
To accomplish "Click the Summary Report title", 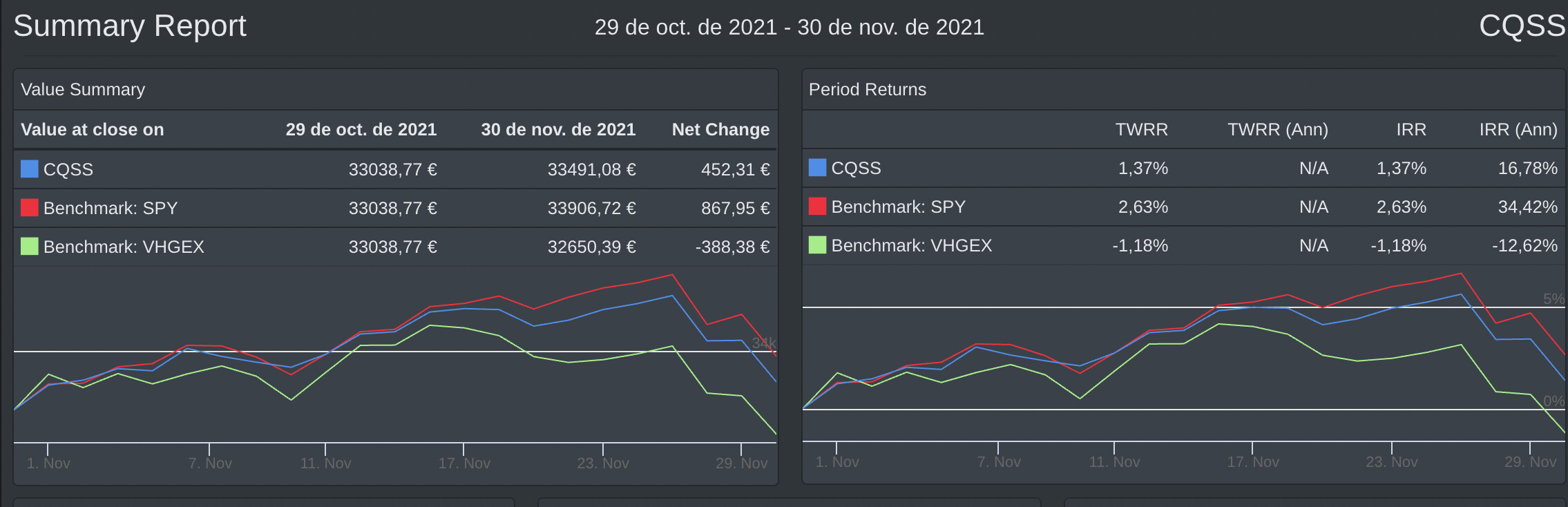I will [130, 26].
